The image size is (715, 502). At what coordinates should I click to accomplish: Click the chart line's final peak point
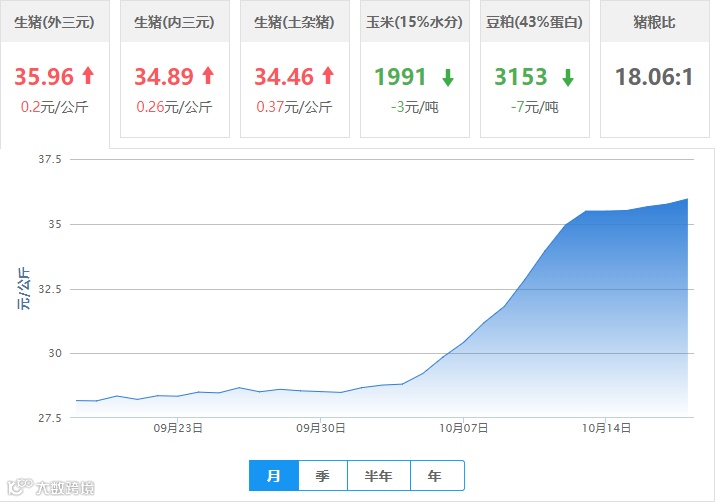click(x=688, y=199)
